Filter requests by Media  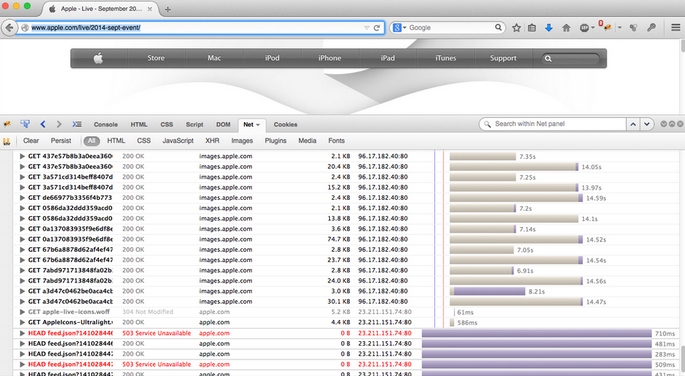coord(307,141)
